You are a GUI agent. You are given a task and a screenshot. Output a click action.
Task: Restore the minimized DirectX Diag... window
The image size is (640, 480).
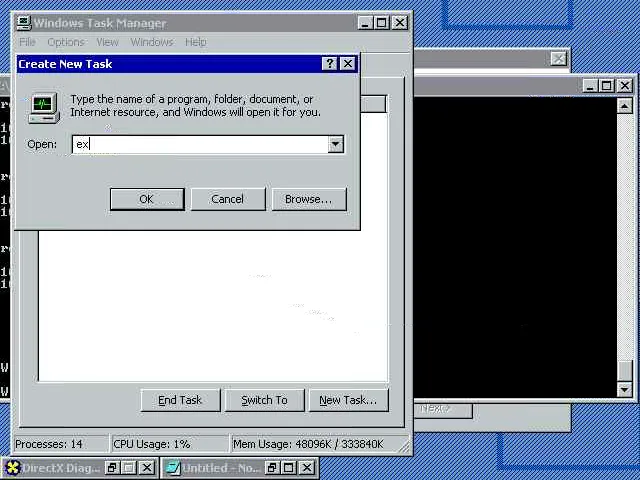coord(112,468)
